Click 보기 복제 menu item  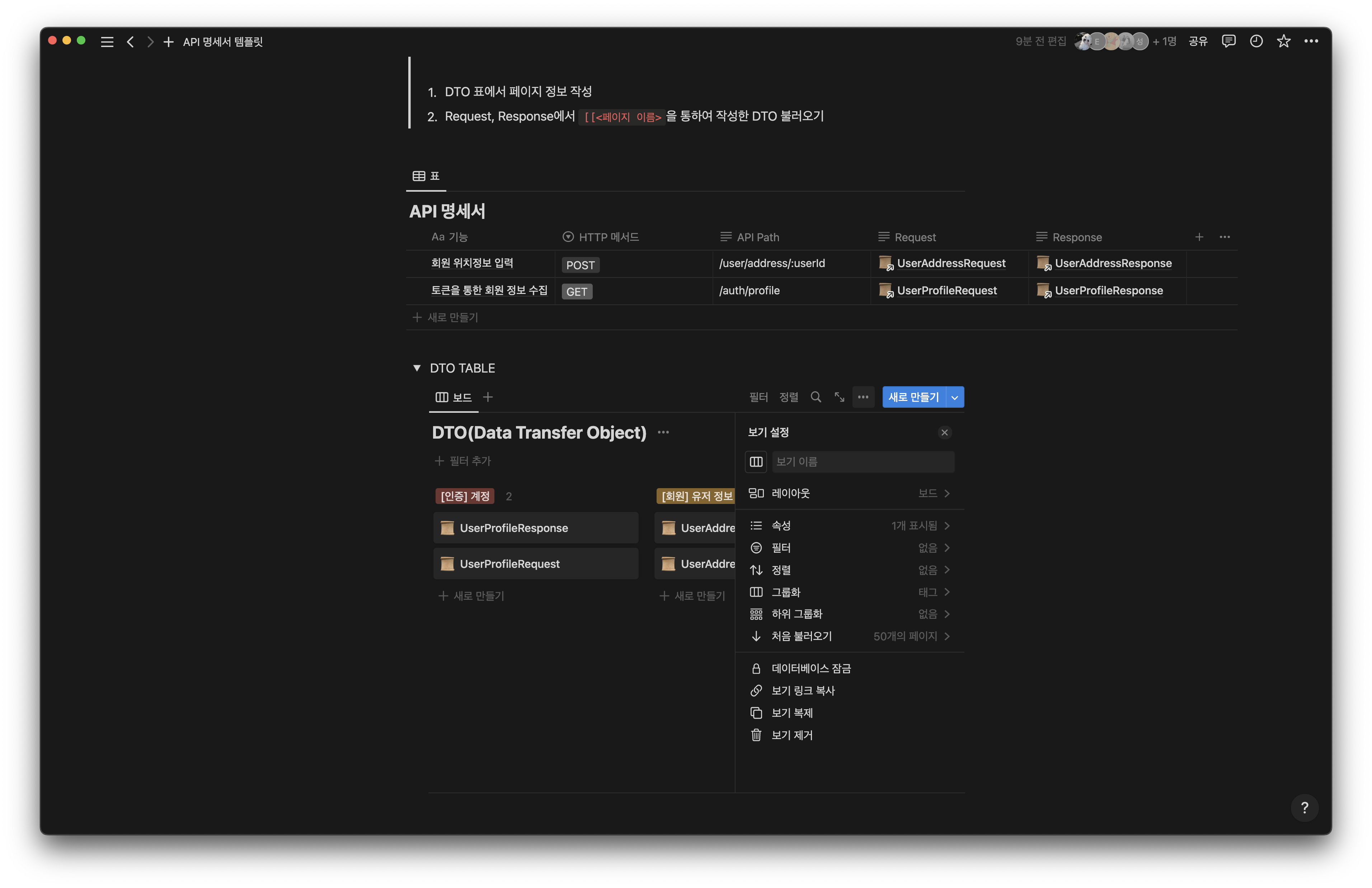[x=792, y=713]
